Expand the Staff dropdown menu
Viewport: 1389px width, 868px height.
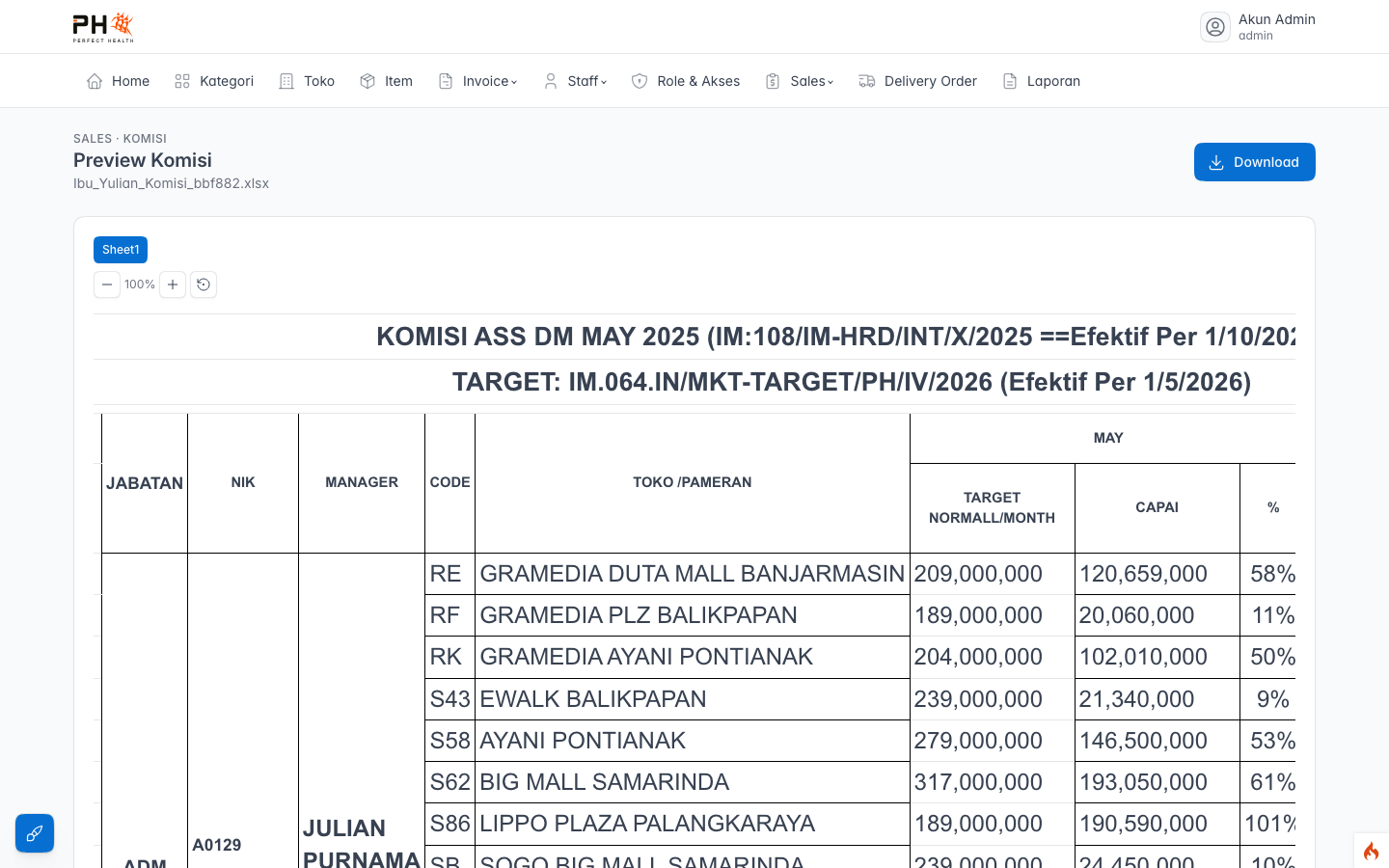(x=575, y=81)
